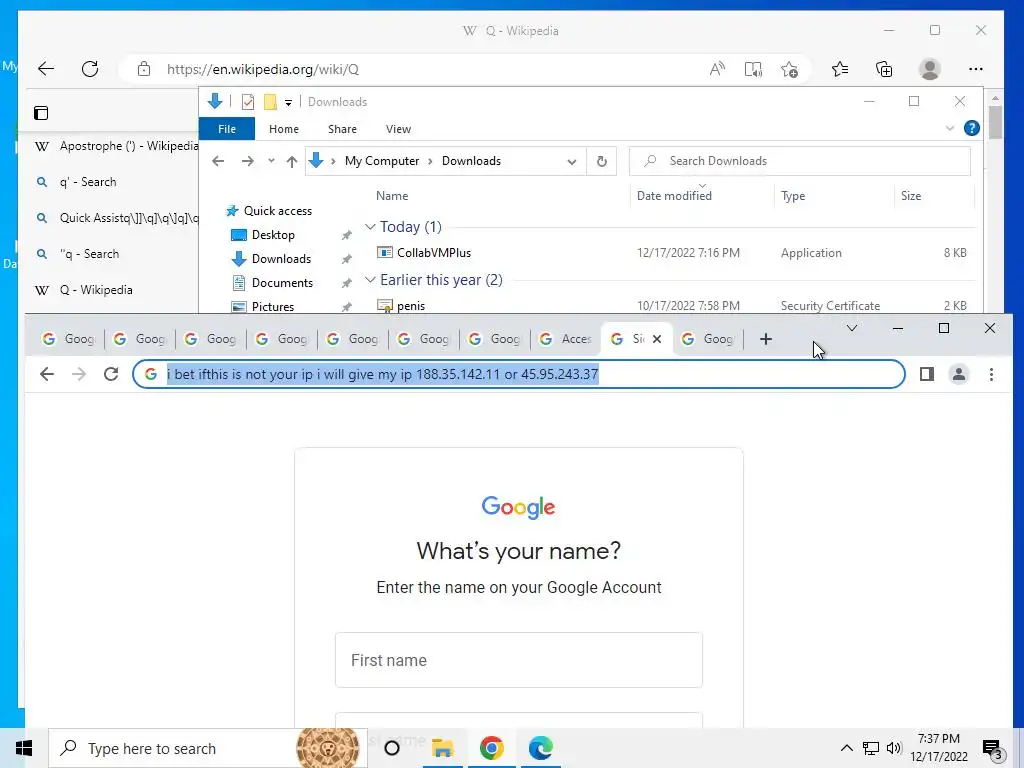The width and height of the screenshot is (1024, 768).
Task: Collapse the Earlier this year (2) group
Action: (370, 280)
